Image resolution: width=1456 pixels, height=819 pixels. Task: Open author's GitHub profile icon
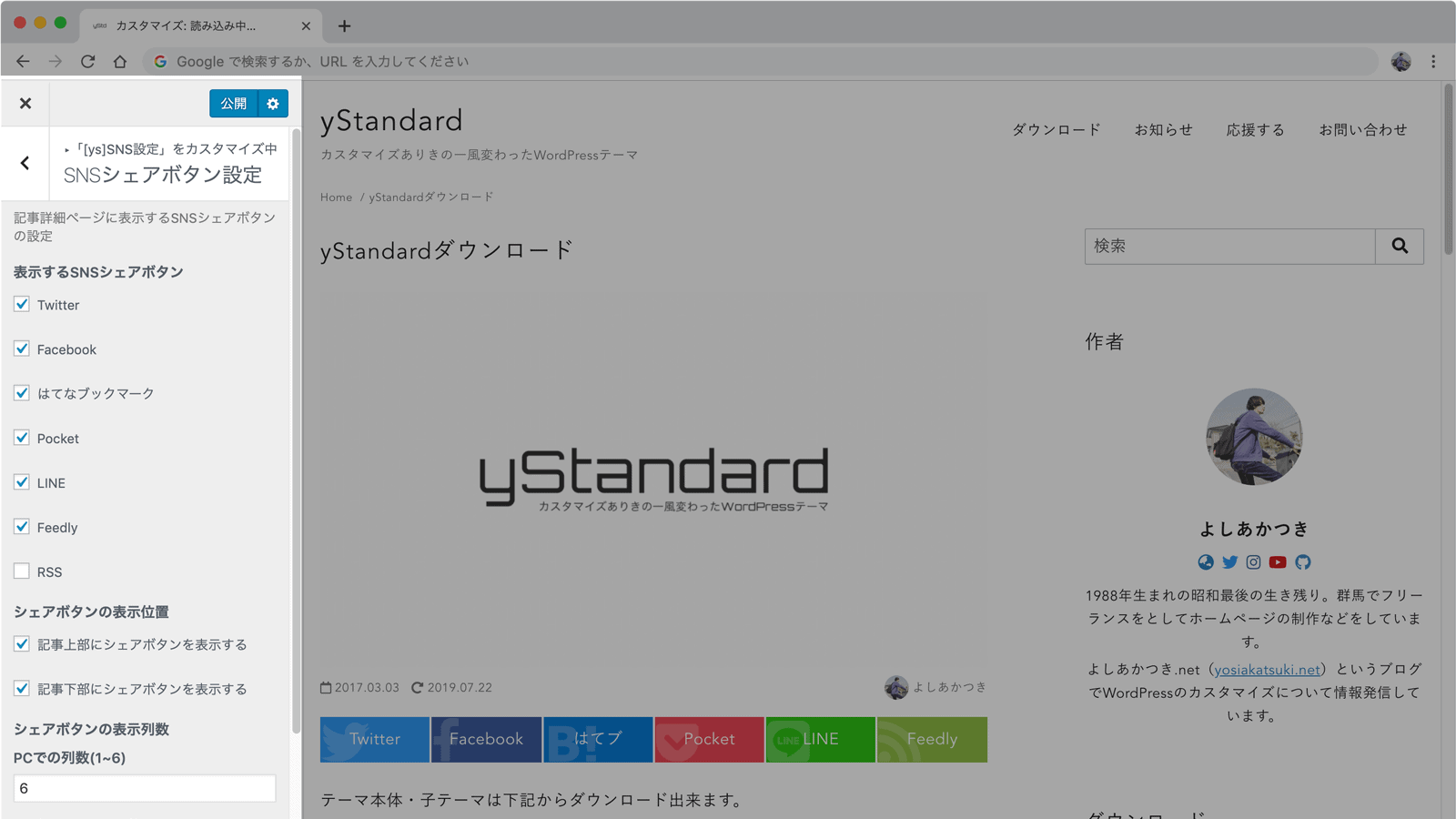1303,562
